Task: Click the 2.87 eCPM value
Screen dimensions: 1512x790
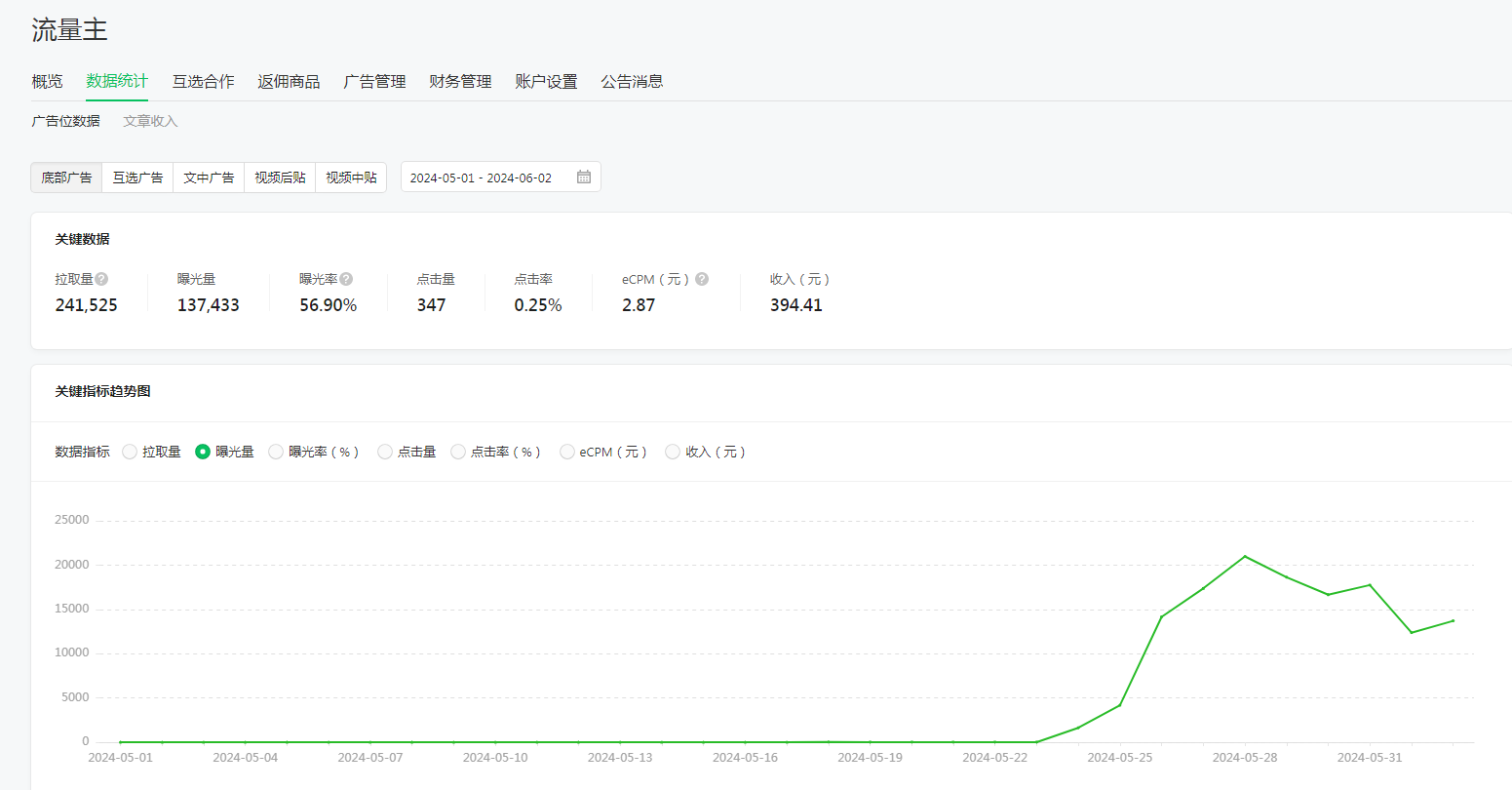Action: [x=639, y=305]
